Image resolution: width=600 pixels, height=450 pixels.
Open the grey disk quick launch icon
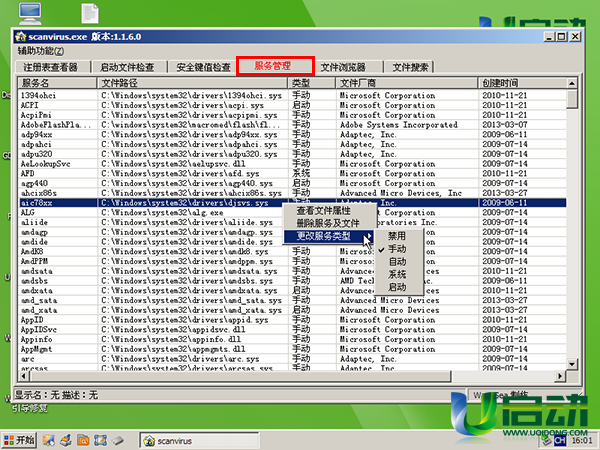(118, 440)
